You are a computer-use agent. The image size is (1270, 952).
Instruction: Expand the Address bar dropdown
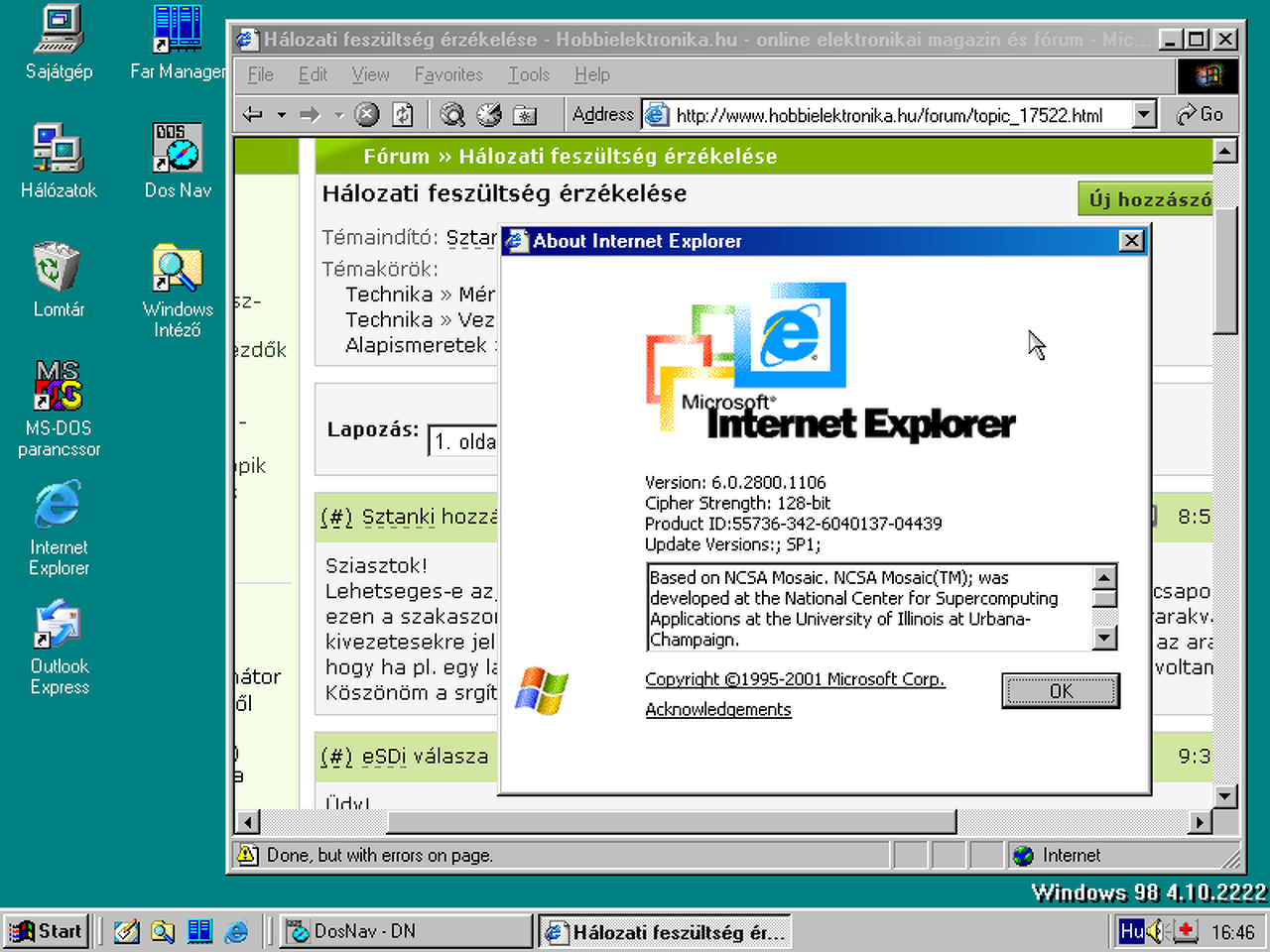tap(1145, 115)
